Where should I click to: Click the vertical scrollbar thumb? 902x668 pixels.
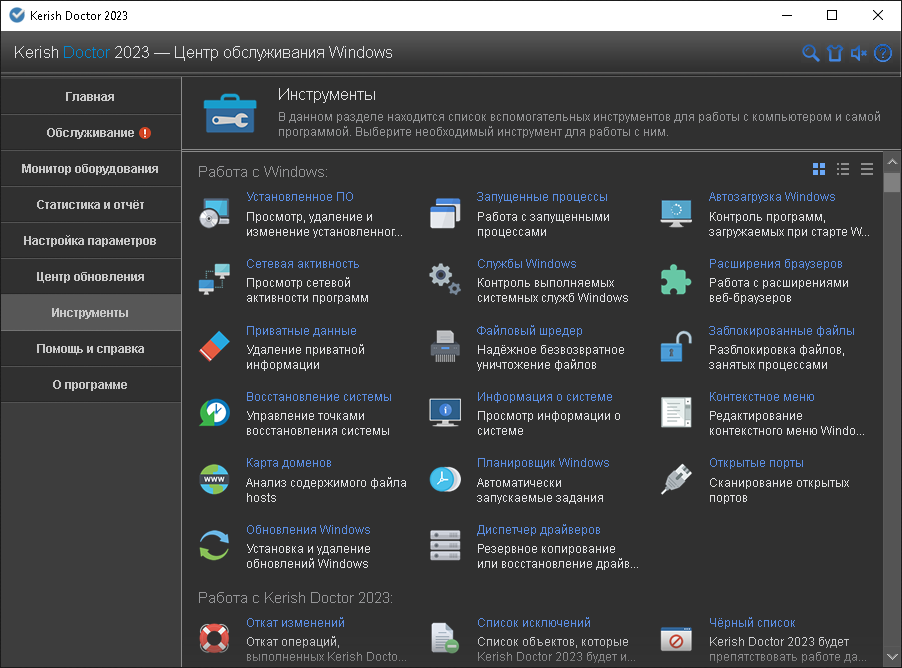[892, 182]
